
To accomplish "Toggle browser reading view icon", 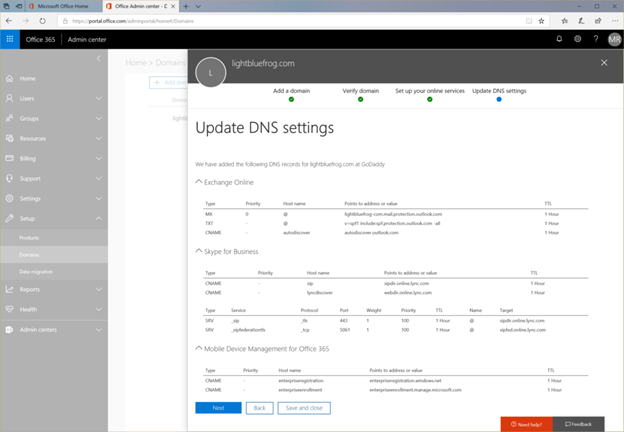I will [529, 21].
